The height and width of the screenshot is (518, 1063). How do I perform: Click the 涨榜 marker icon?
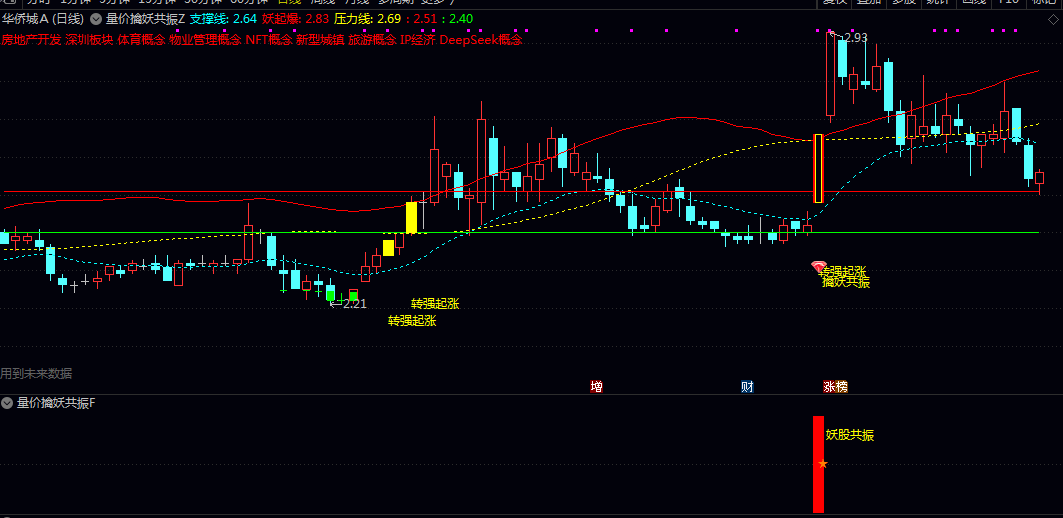click(835, 387)
